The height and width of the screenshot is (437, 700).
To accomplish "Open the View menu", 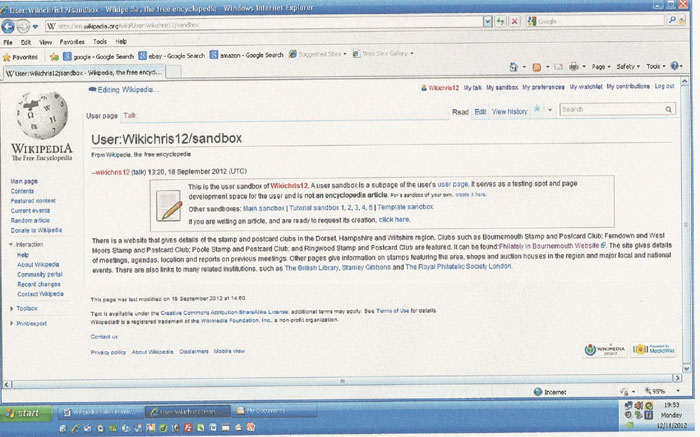I will pyautogui.click(x=45, y=42).
